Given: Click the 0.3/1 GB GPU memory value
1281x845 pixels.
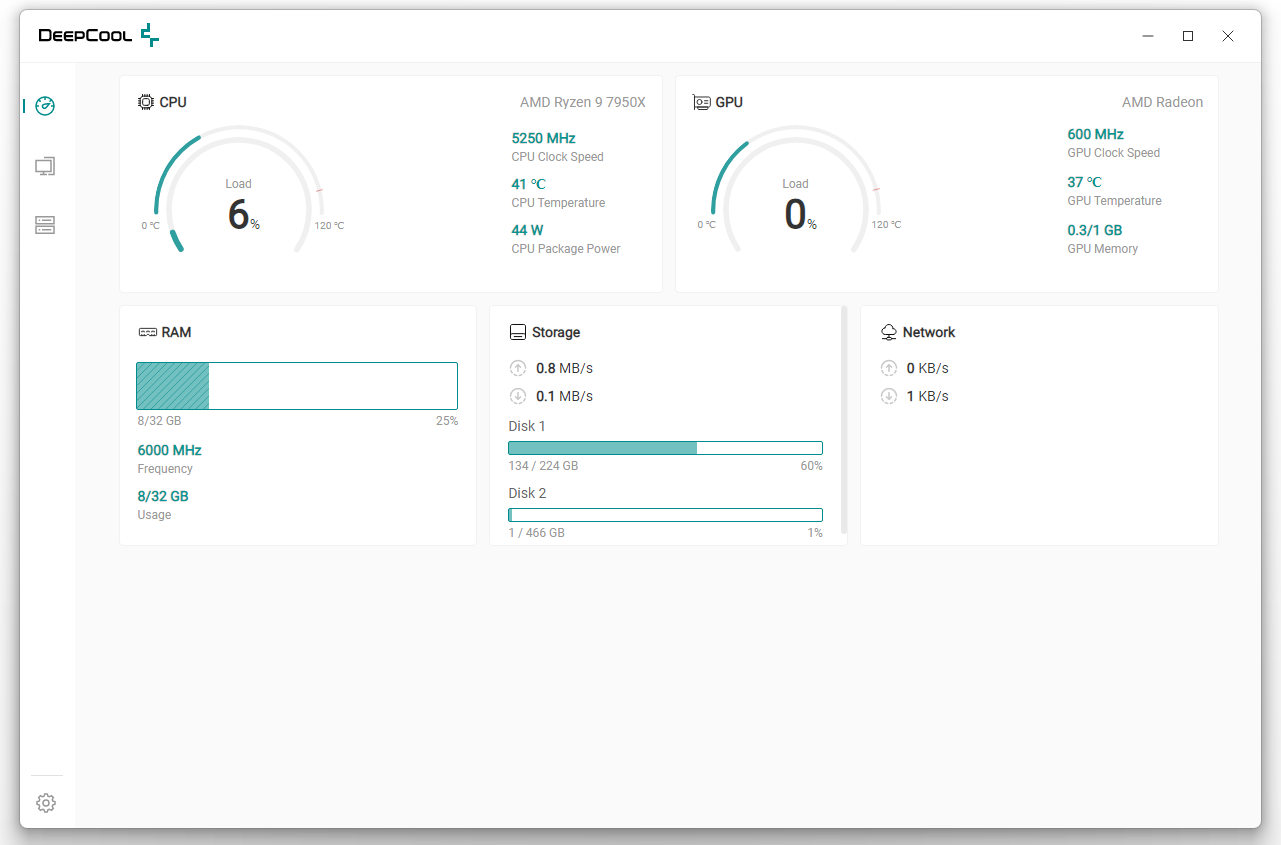Looking at the screenshot, I should click(1095, 230).
